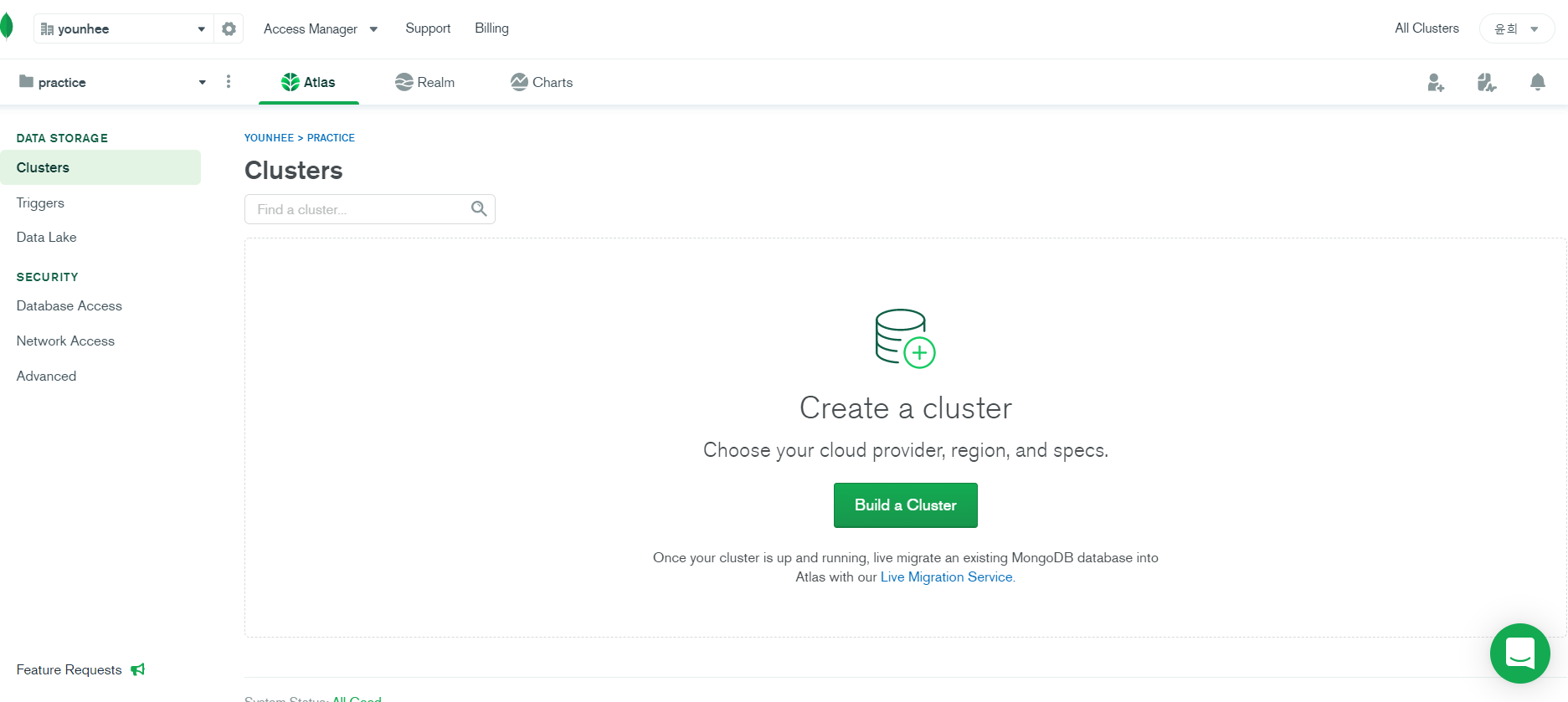Click the MongoDB leaf logo
Image resolution: width=1568 pixels, height=702 pixels.
pyautogui.click(x=6, y=27)
